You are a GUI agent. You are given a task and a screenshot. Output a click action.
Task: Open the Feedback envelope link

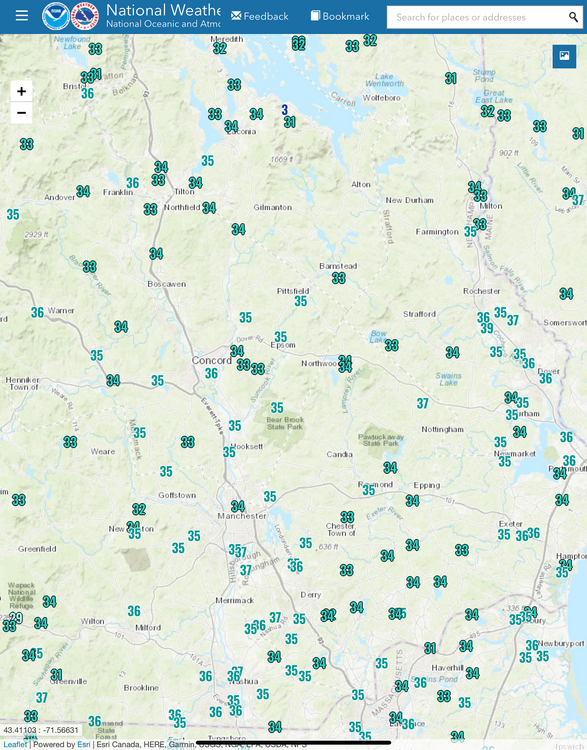[259, 16]
